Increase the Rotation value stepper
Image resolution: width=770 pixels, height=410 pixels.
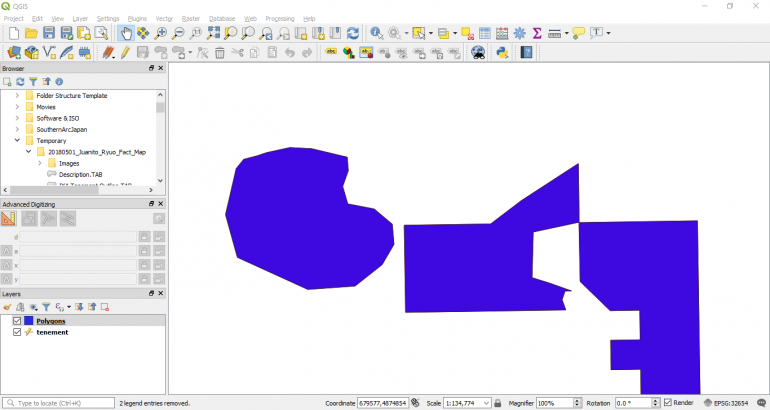(655, 401)
